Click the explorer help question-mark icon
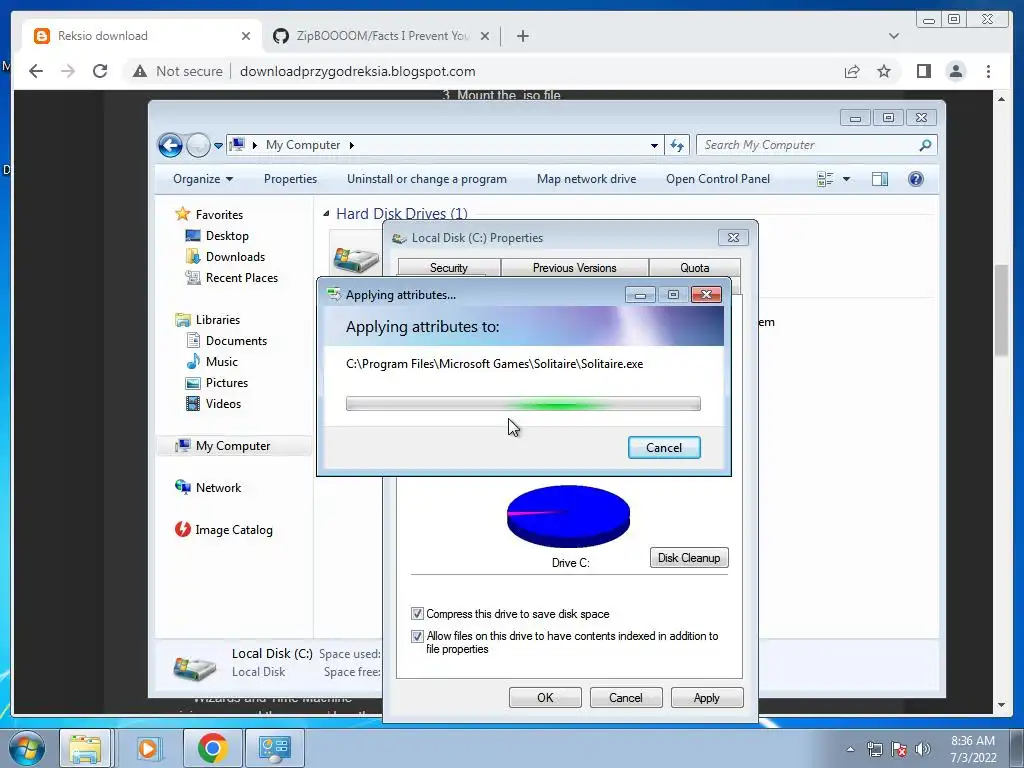This screenshot has width=1024, height=768. pyautogui.click(x=916, y=179)
